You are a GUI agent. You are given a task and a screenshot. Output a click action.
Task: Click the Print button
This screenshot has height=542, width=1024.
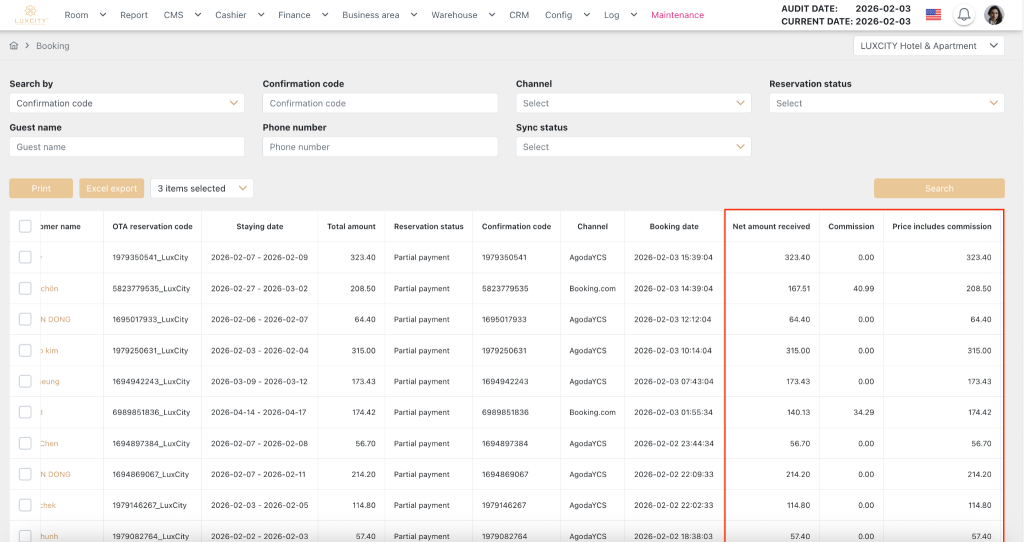coord(41,188)
